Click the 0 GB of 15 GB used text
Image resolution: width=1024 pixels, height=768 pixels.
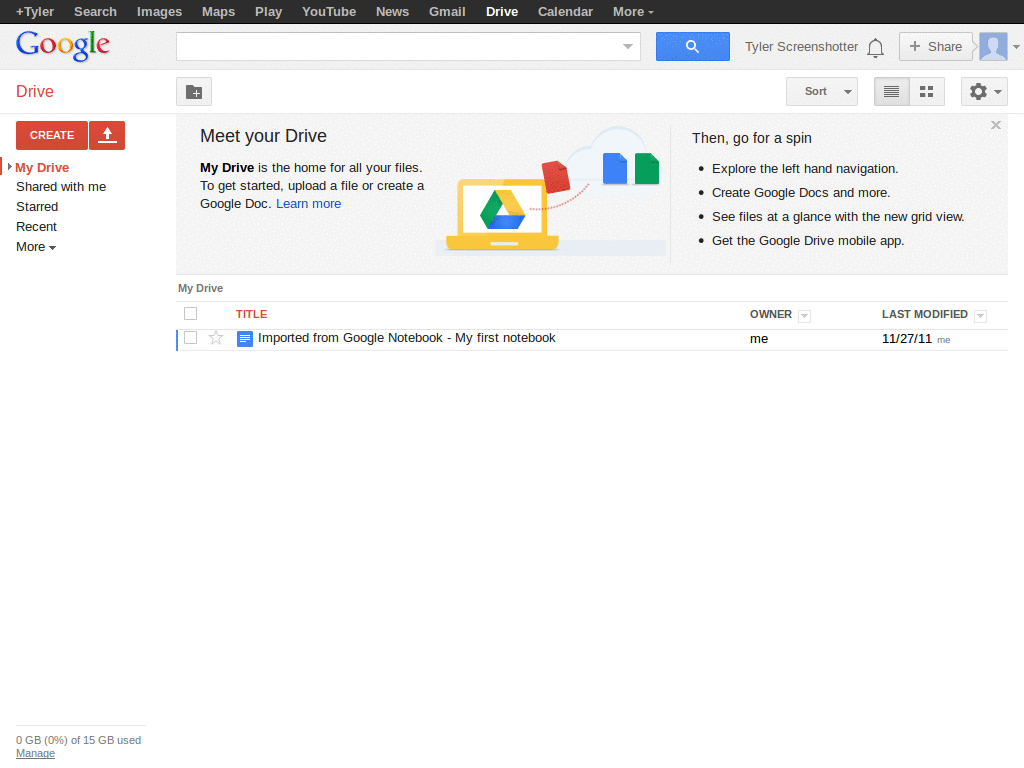tap(78, 740)
